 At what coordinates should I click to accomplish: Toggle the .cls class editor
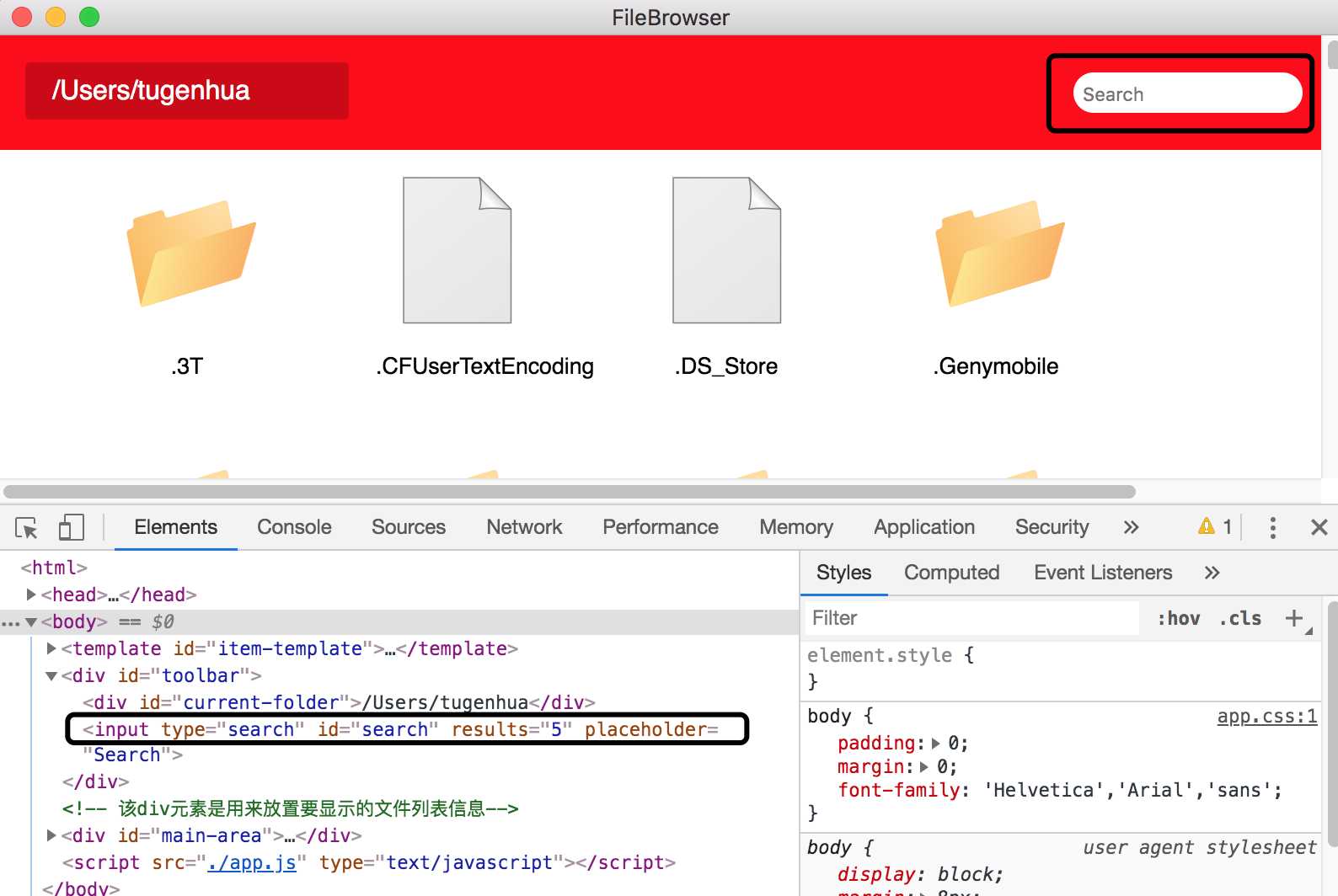pyautogui.click(x=1240, y=618)
